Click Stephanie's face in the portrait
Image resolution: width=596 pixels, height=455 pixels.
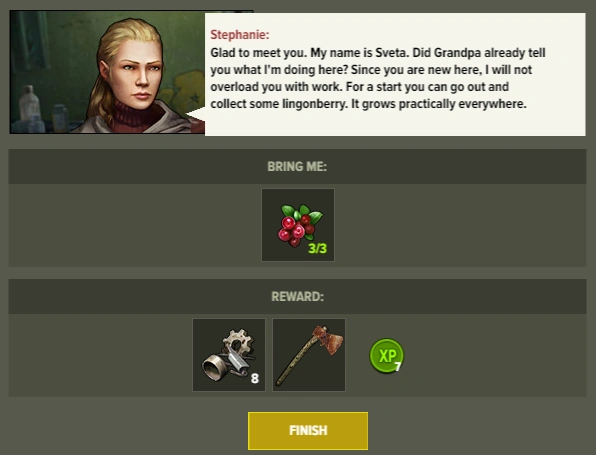click(140, 72)
